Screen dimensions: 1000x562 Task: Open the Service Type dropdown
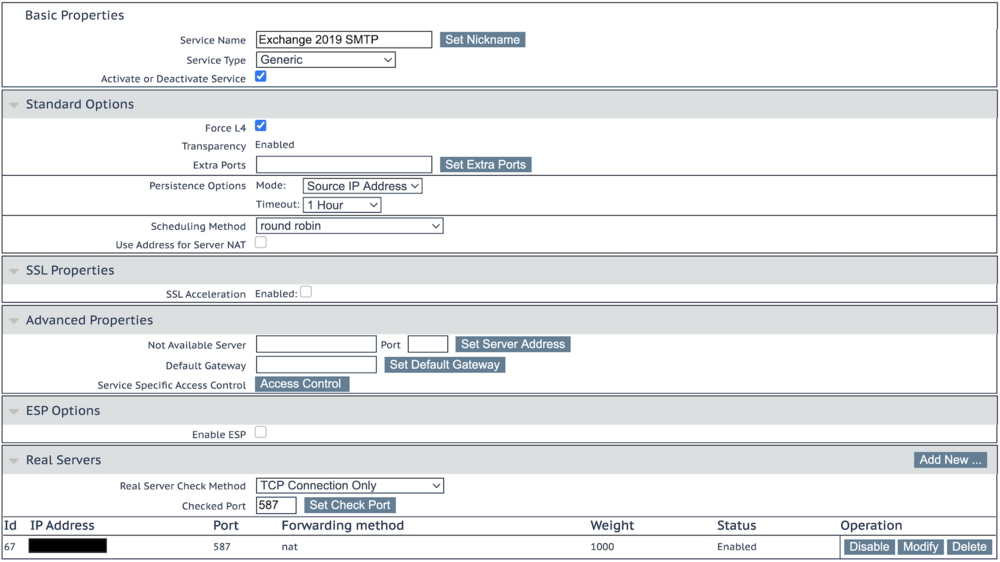tap(326, 60)
